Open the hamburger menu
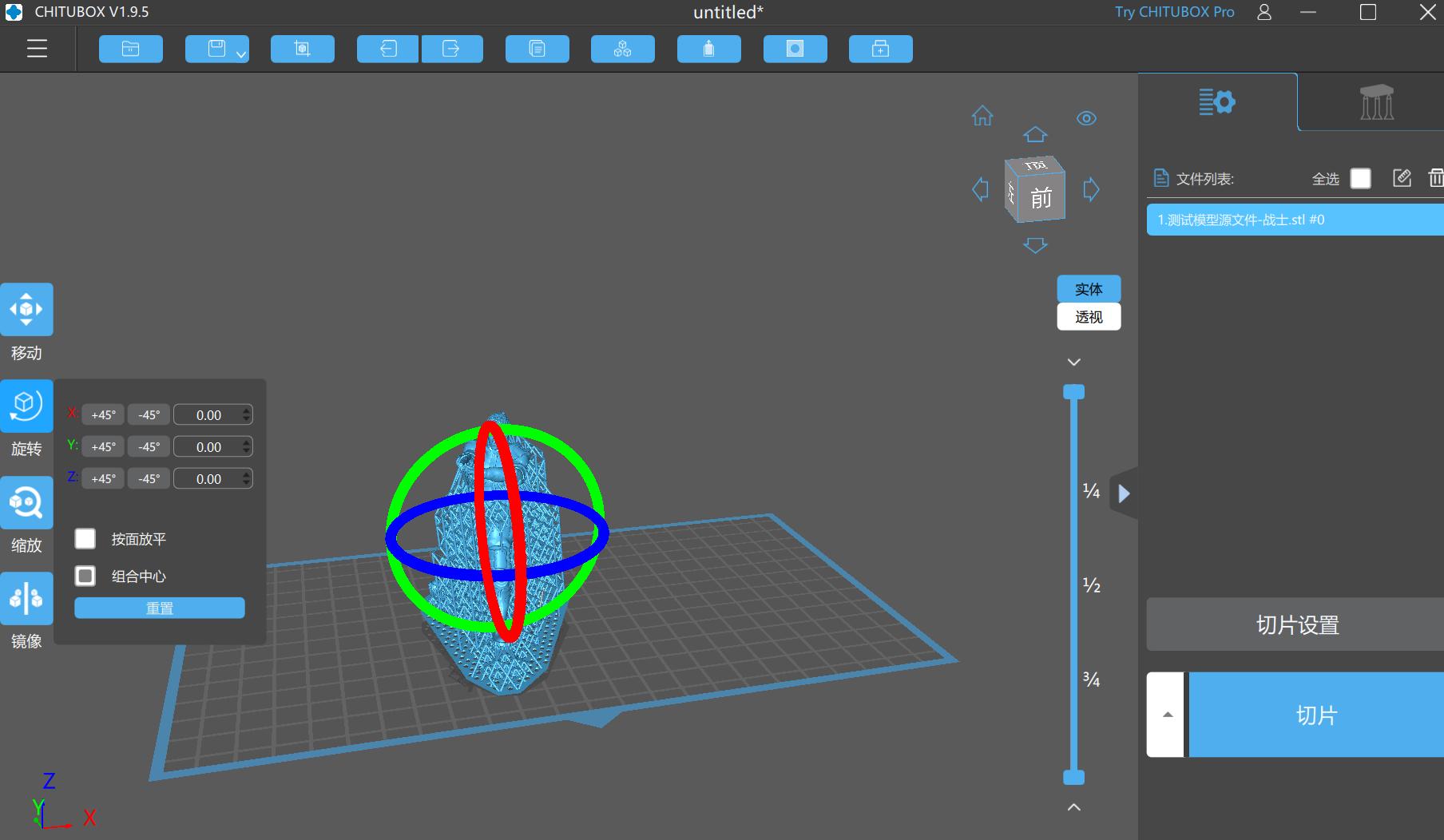This screenshot has width=1444, height=840. click(37, 49)
